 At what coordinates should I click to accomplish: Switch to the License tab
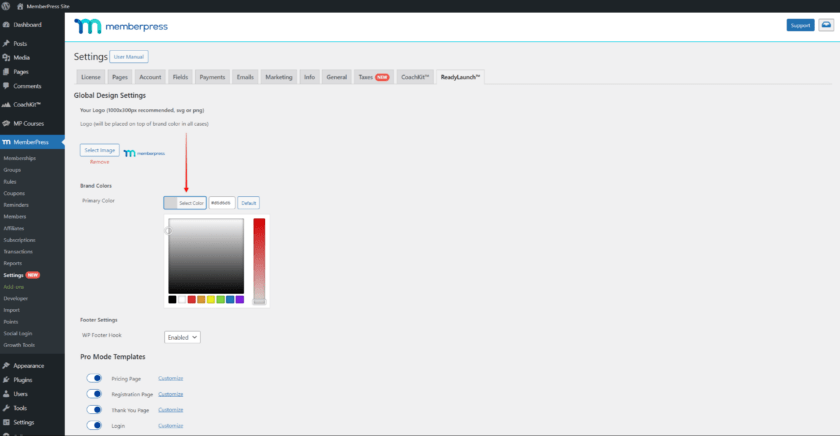point(91,77)
